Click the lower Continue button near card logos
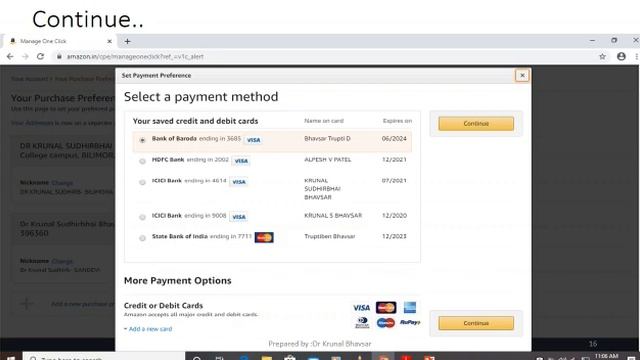This screenshot has width=640, height=360. click(x=476, y=323)
